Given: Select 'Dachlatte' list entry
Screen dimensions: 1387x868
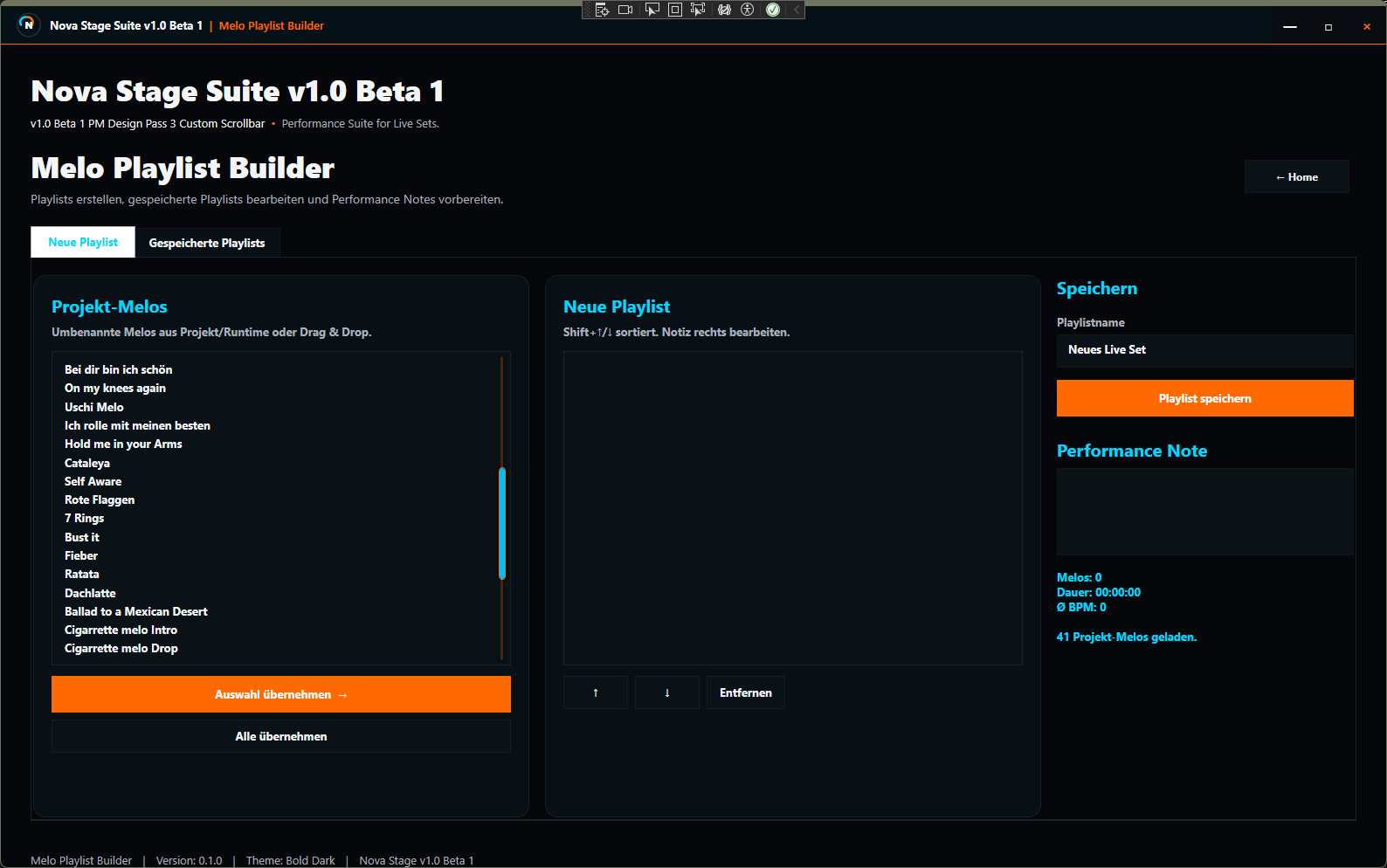Looking at the screenshot, I should click(x=90, y=593).
